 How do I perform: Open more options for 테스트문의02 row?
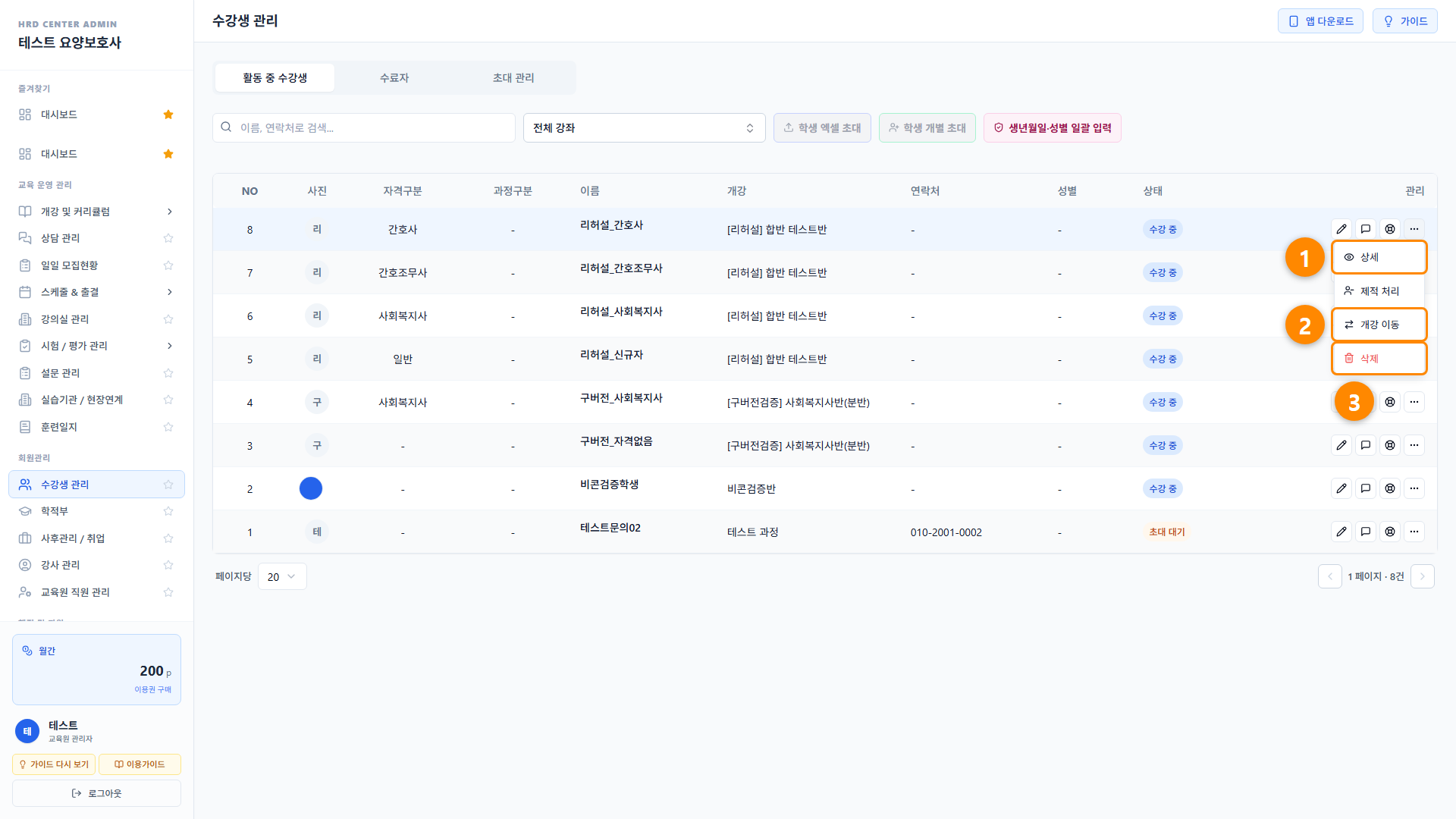point(1414,532)
